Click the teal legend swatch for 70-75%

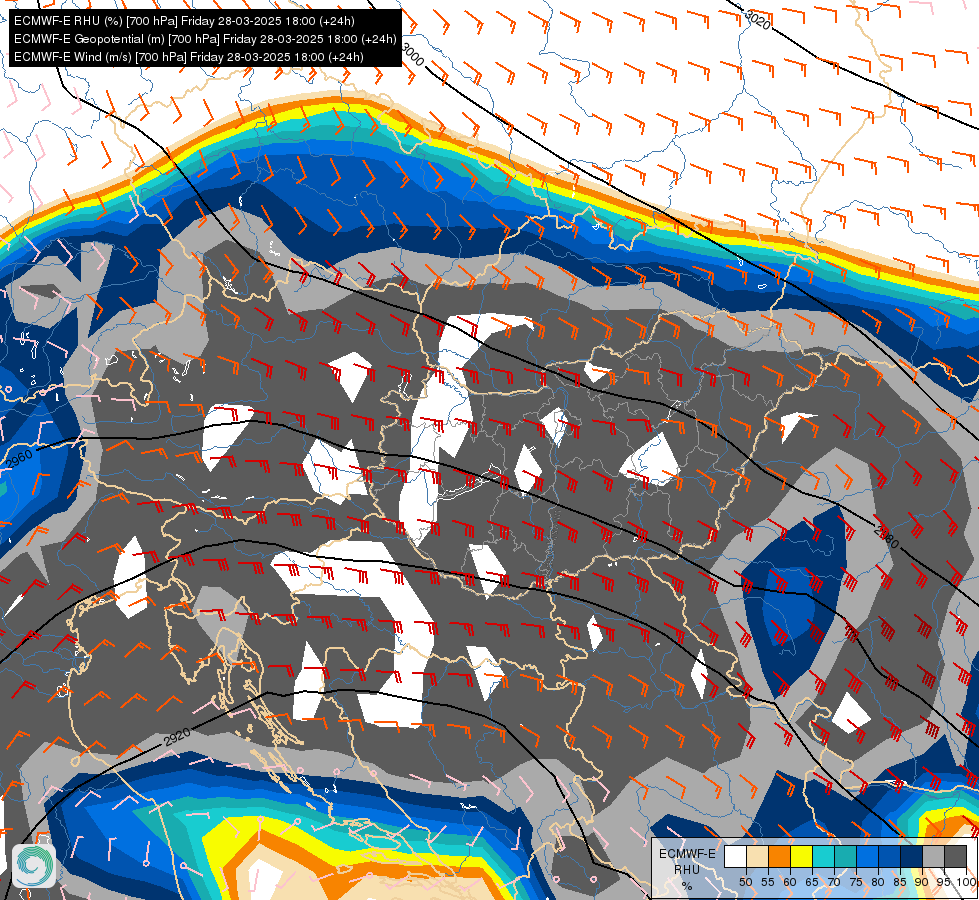pyautogui.click(x=845, y=856)
